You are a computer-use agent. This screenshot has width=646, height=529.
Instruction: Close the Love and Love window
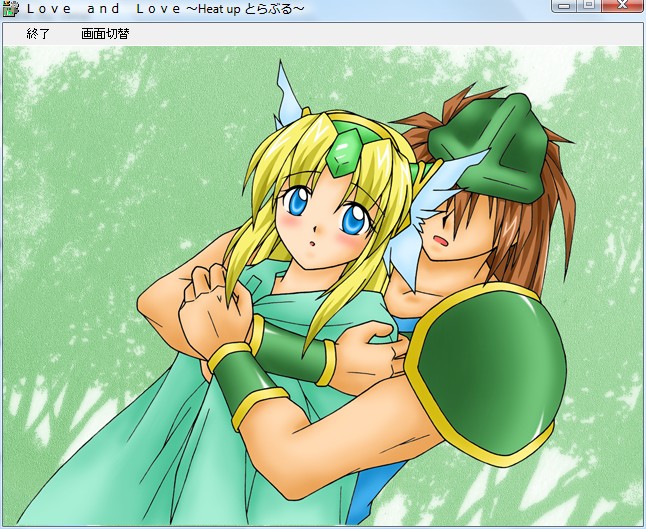(622, 6)
